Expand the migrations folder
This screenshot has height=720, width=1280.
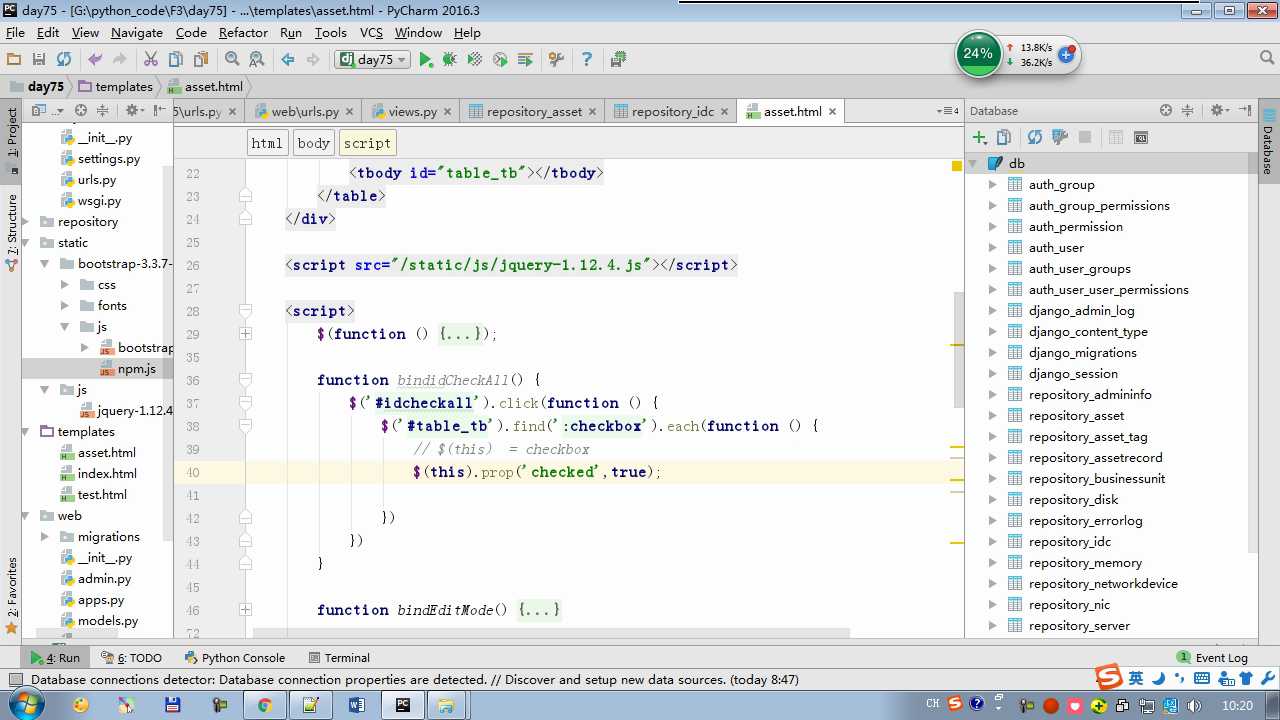tap(45, 537)
